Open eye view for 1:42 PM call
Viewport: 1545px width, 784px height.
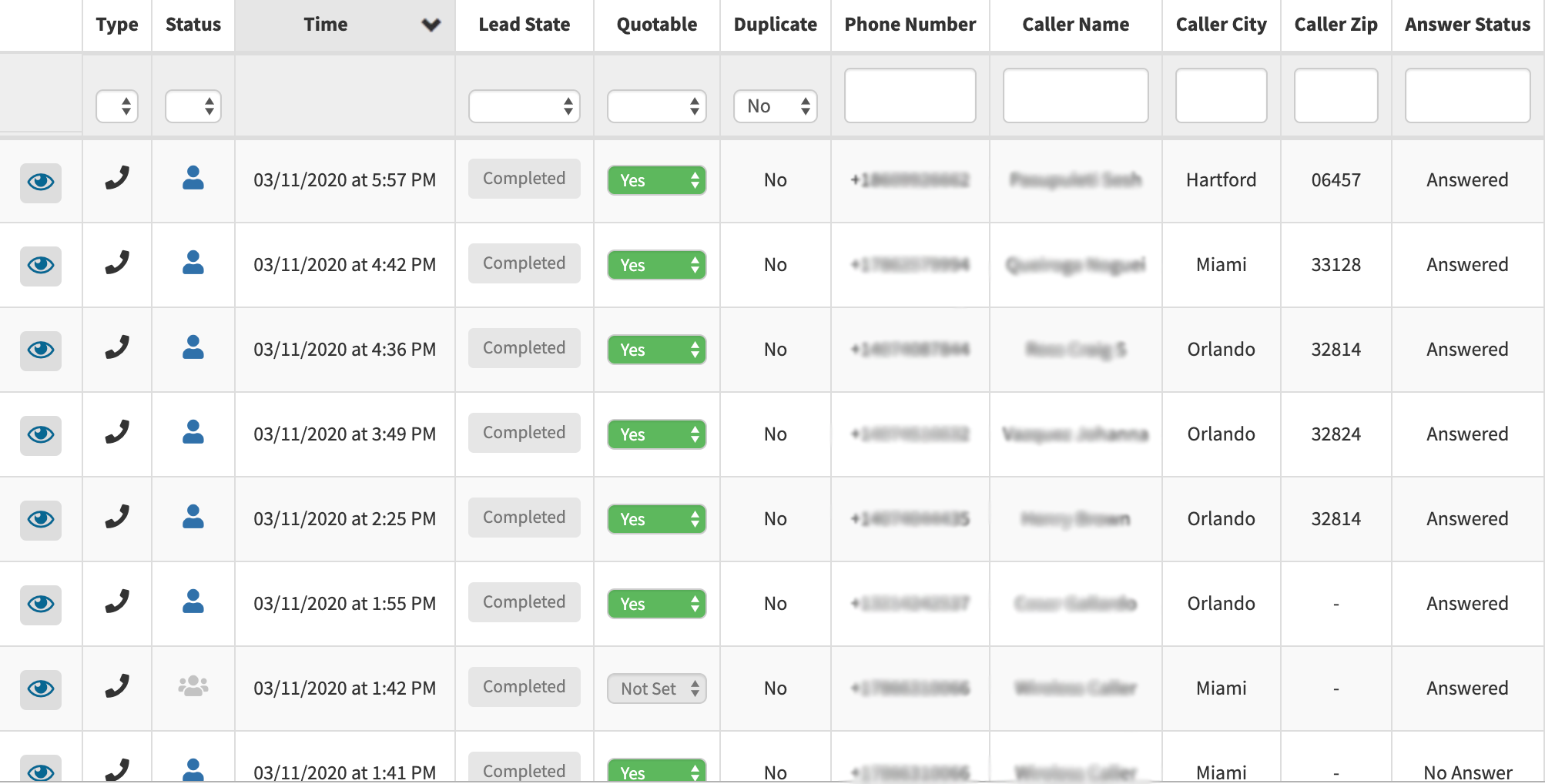(41, 689)
